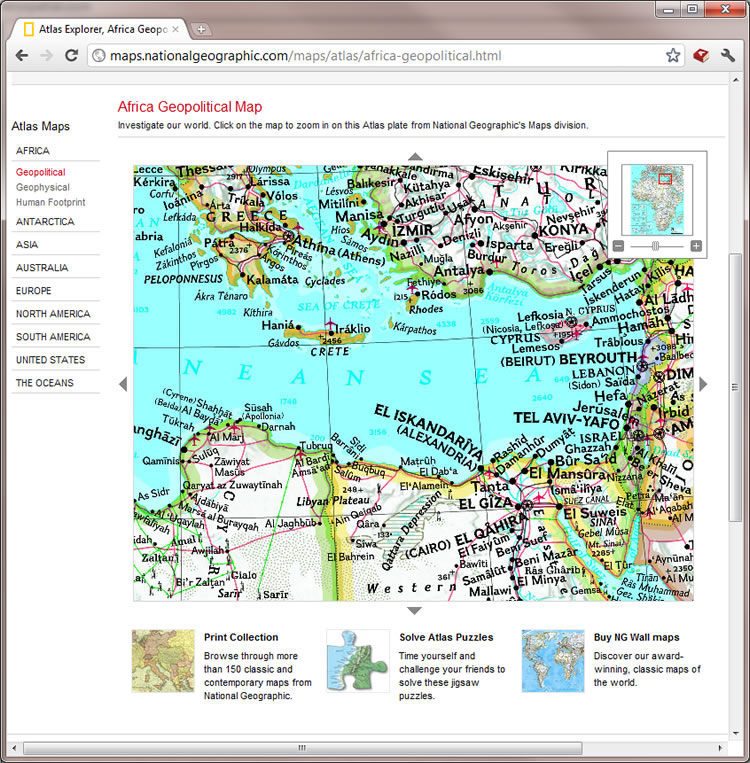Click the Buy NG Wall maps heading
This screenshot has height=763, width=750.
click(637, 637)
